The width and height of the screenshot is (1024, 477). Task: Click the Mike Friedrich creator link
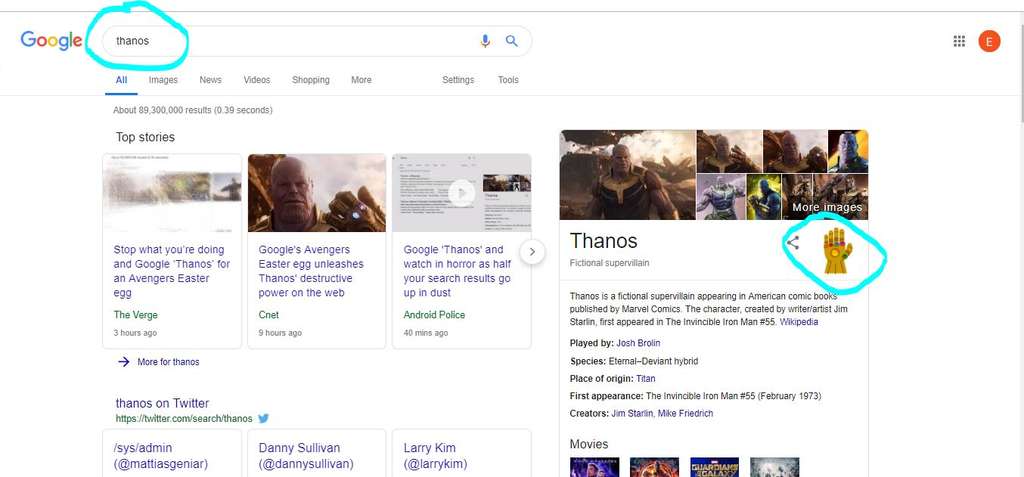coord(686,414)
